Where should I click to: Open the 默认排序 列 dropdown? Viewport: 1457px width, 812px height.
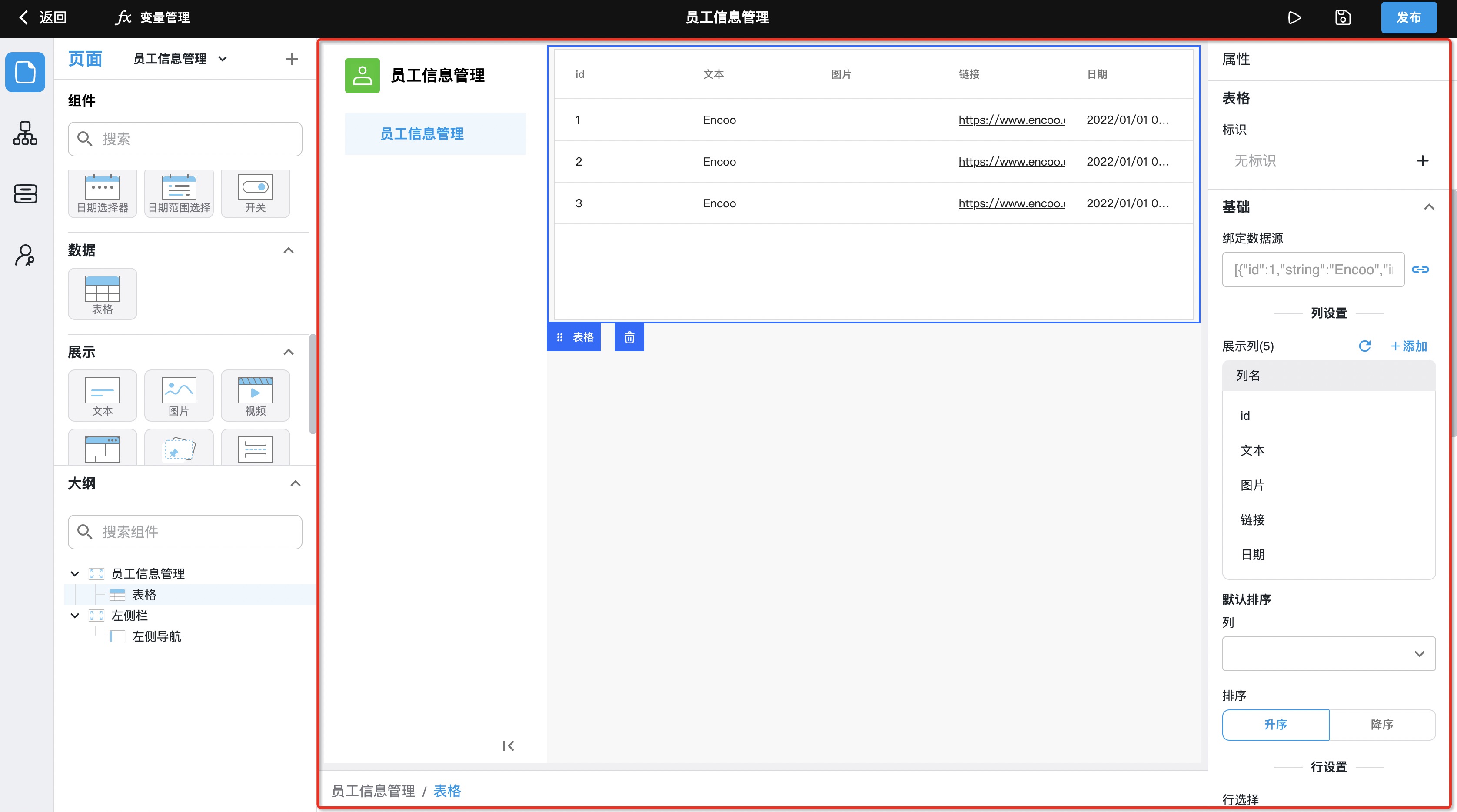click(x=1329, y=654)
